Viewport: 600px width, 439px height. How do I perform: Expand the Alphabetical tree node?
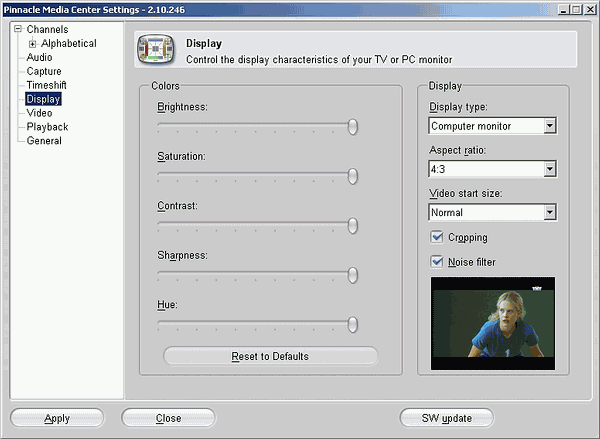pyautogui.click(x=33, y=44)
